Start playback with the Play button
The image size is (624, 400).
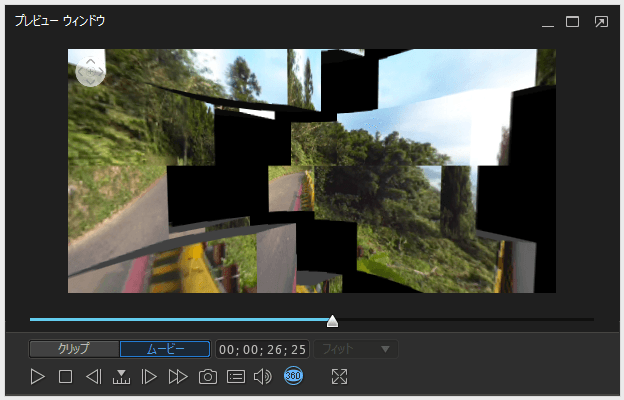tap(38, 377)
